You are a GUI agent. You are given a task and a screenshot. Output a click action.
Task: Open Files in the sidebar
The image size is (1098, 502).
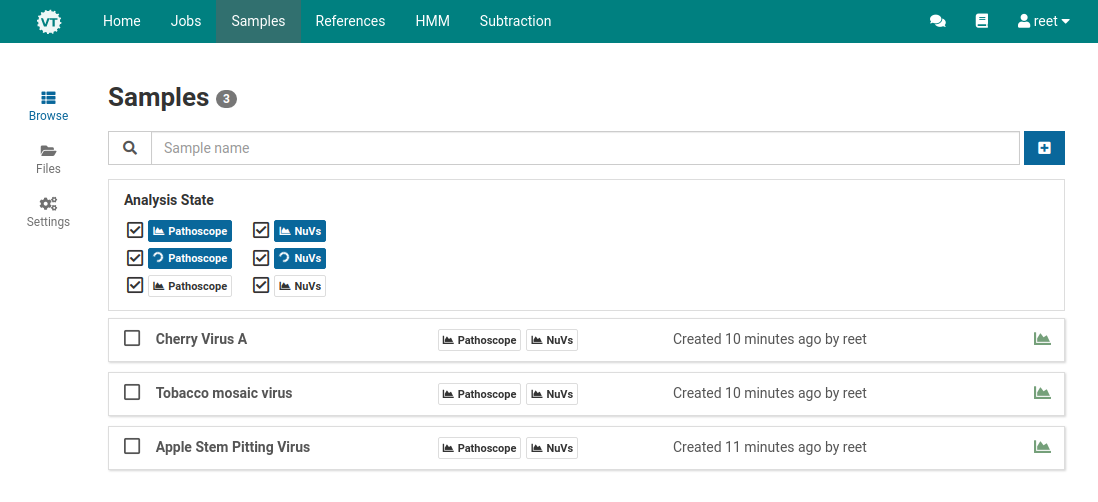48,159
